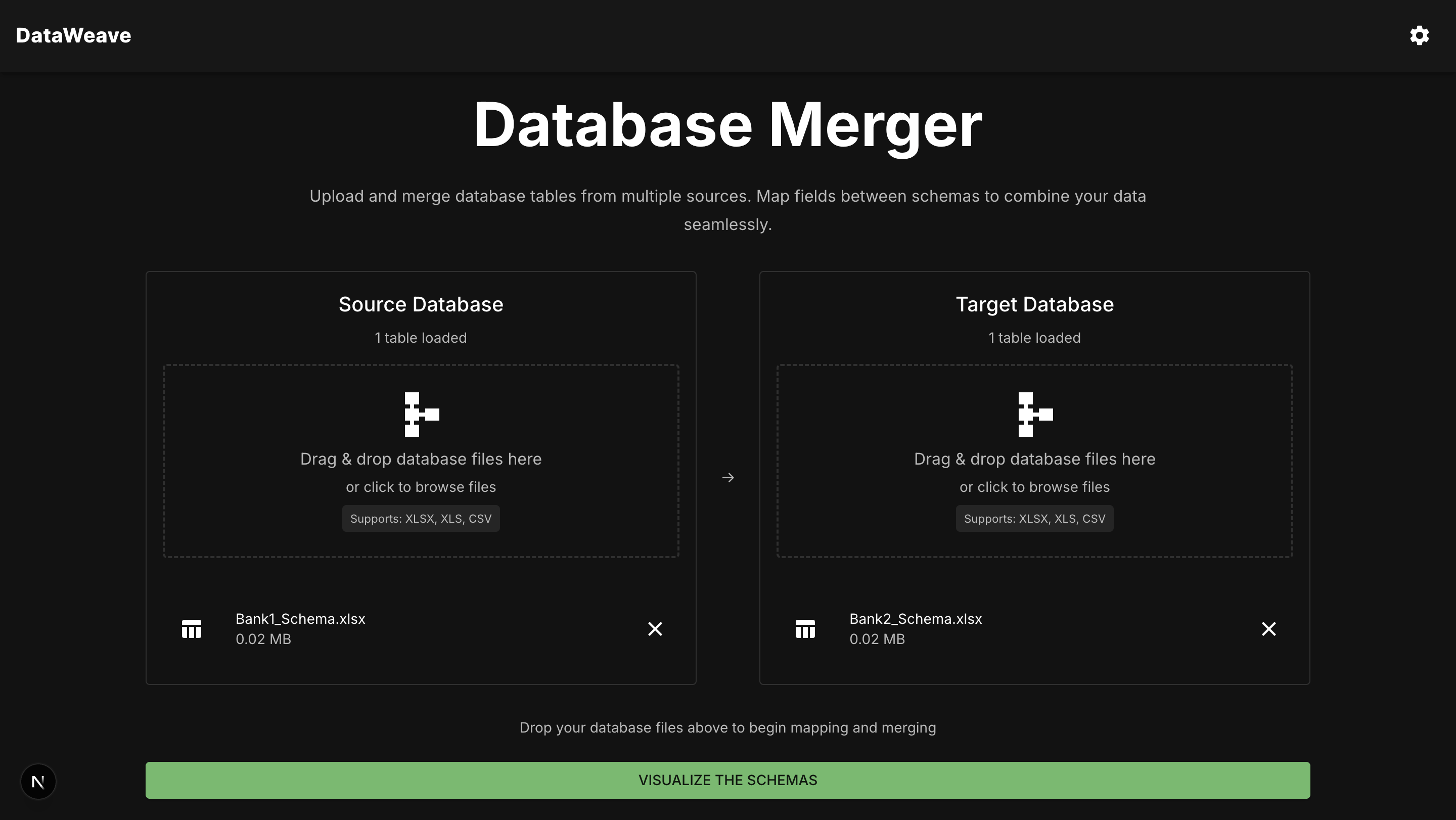Select the Bank1_Schema.xlsx file name
Viewport: 1456px width, 820px height.
pyautogui.click(x=300, y=619)
